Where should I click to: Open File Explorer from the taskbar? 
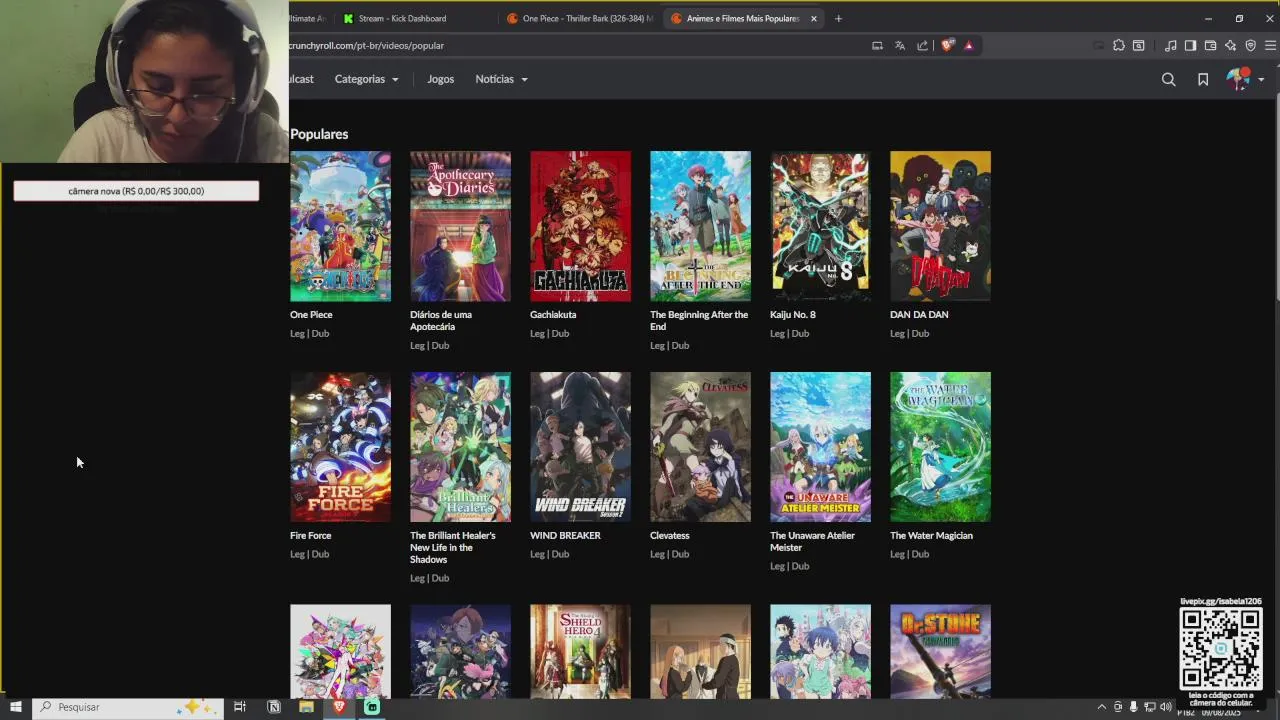[x=306, y=707]
